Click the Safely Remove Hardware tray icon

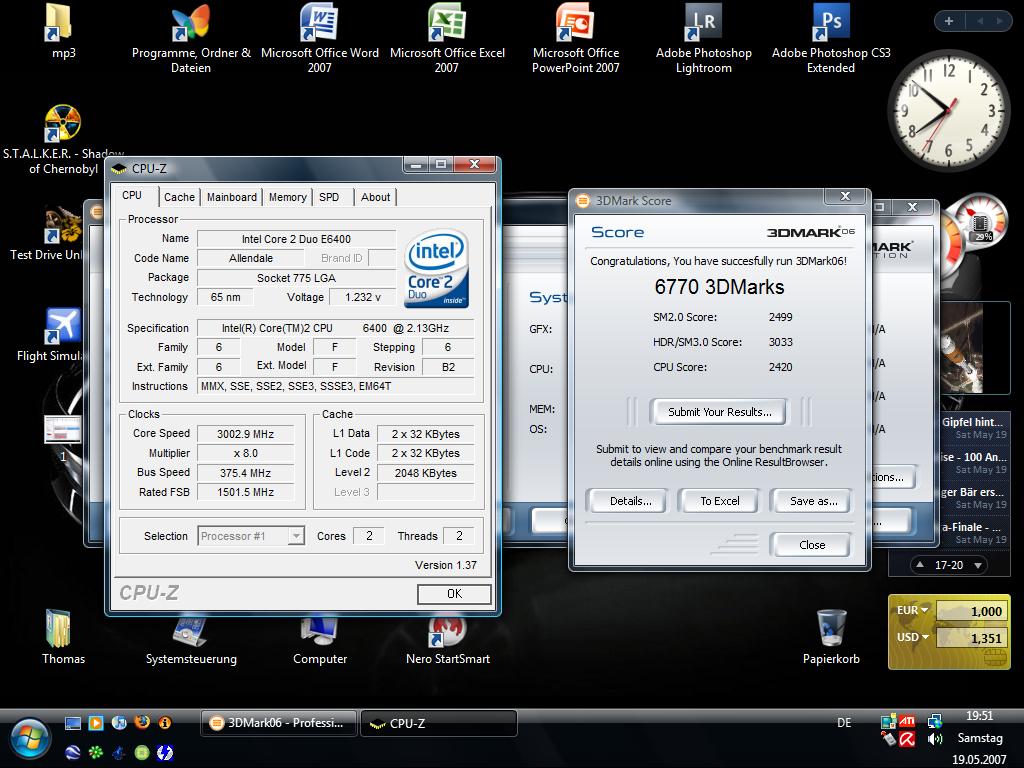pyautogui.click(x=888, y=739)
